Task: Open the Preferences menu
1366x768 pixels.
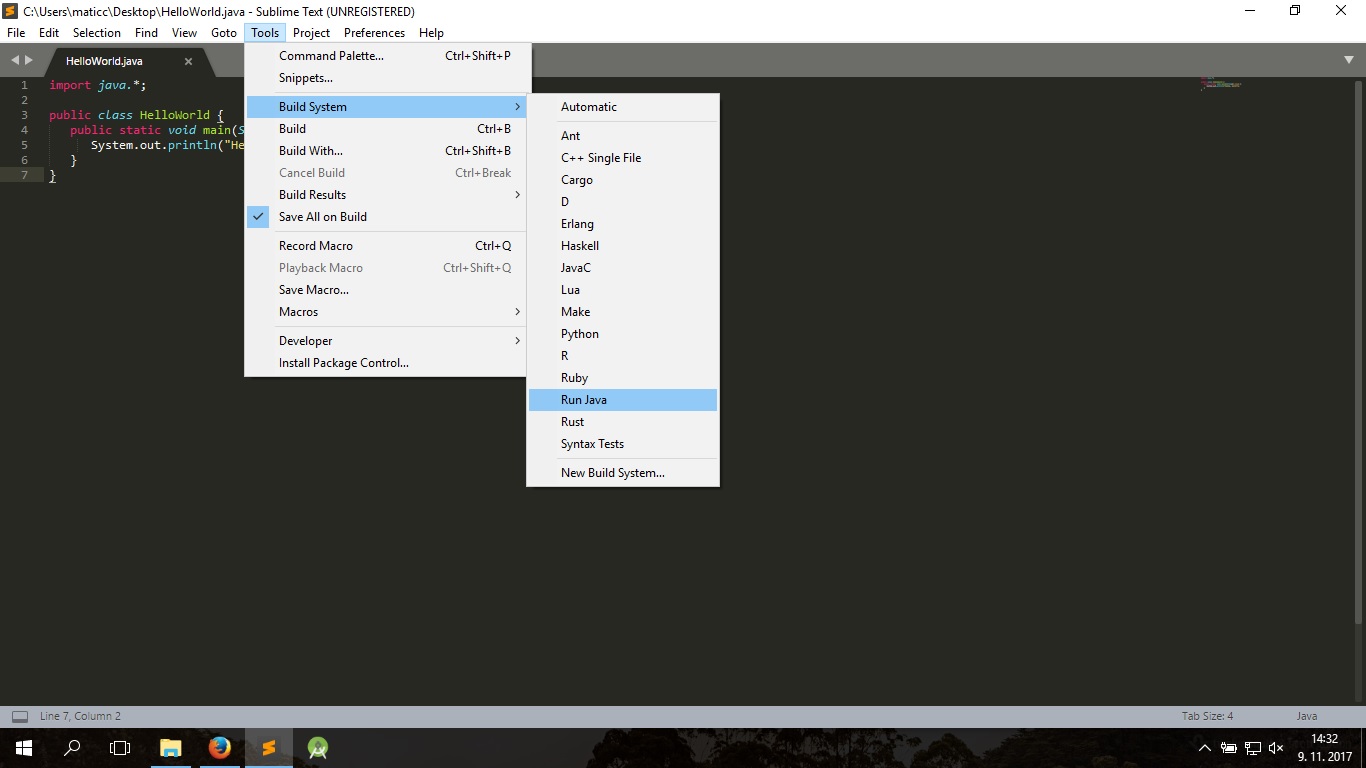Action: pos(374,33)
